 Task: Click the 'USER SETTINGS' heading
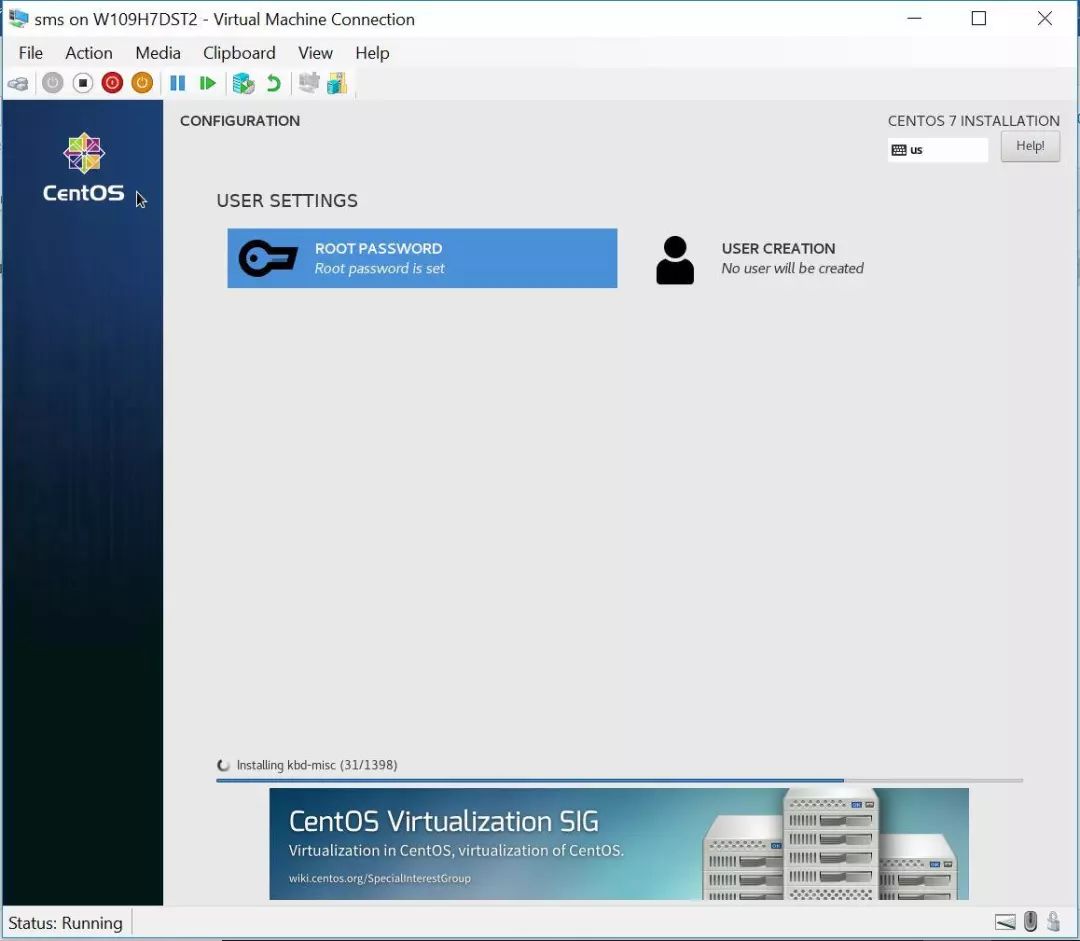click(287, 200)
